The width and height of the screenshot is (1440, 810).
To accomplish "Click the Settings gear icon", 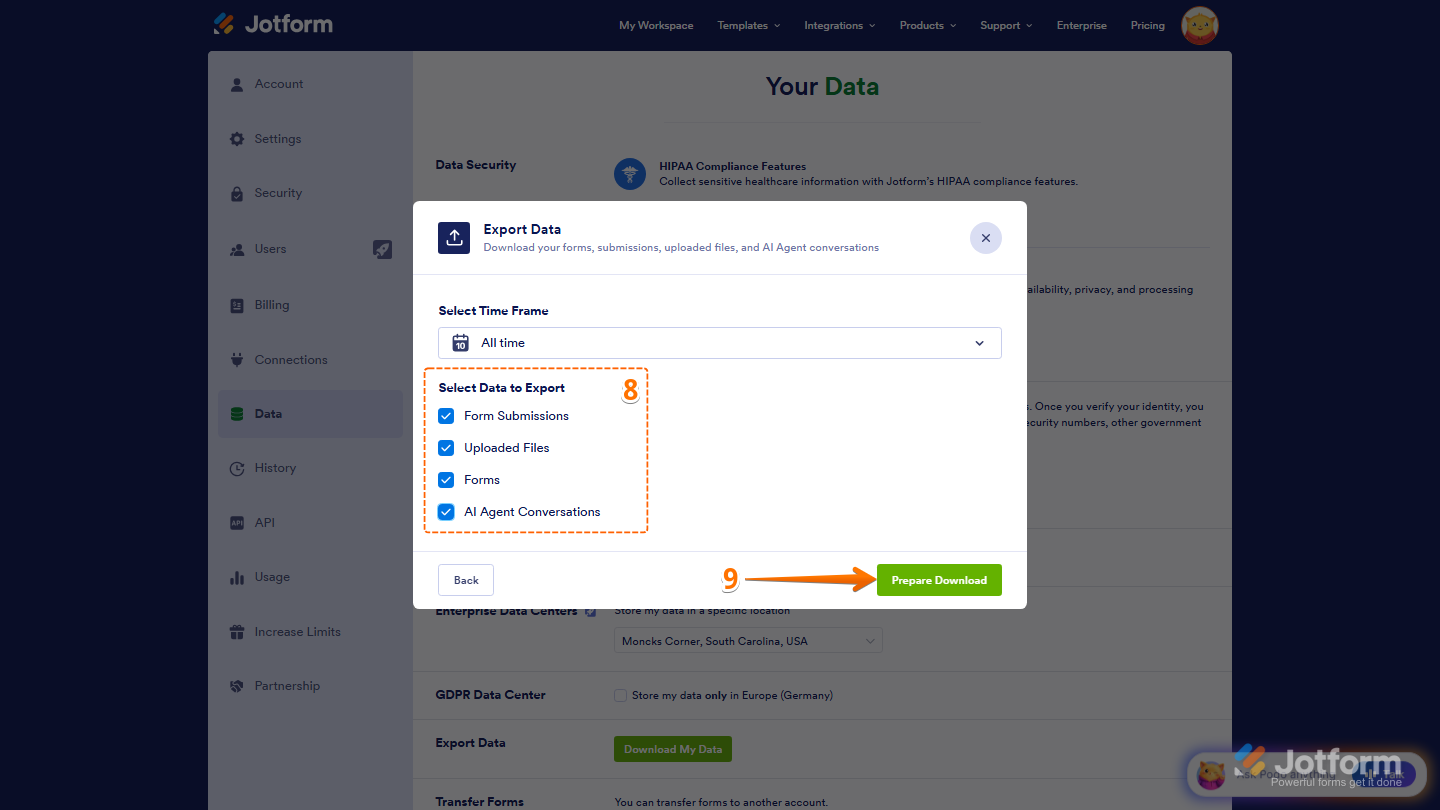I will 237,139.
